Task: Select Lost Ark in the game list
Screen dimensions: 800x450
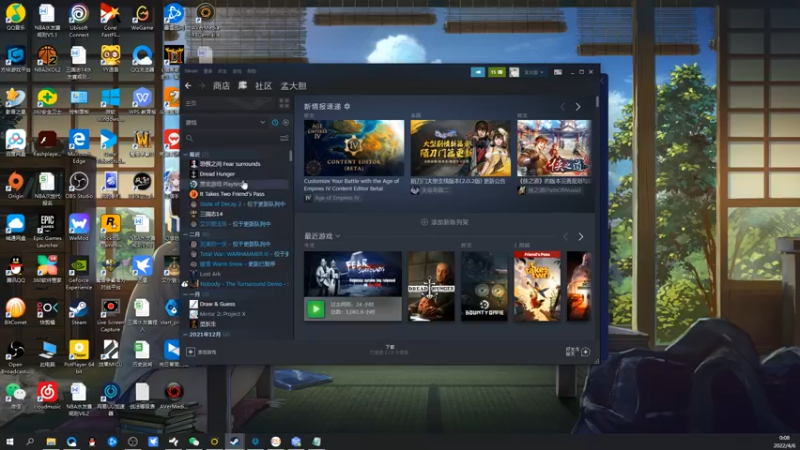Action: [x=210, y=274]
